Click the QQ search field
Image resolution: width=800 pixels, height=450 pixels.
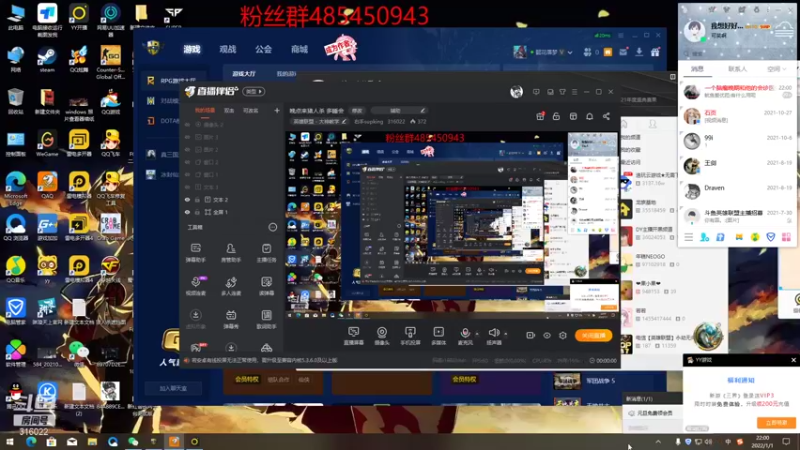click(x=737, y=53)
